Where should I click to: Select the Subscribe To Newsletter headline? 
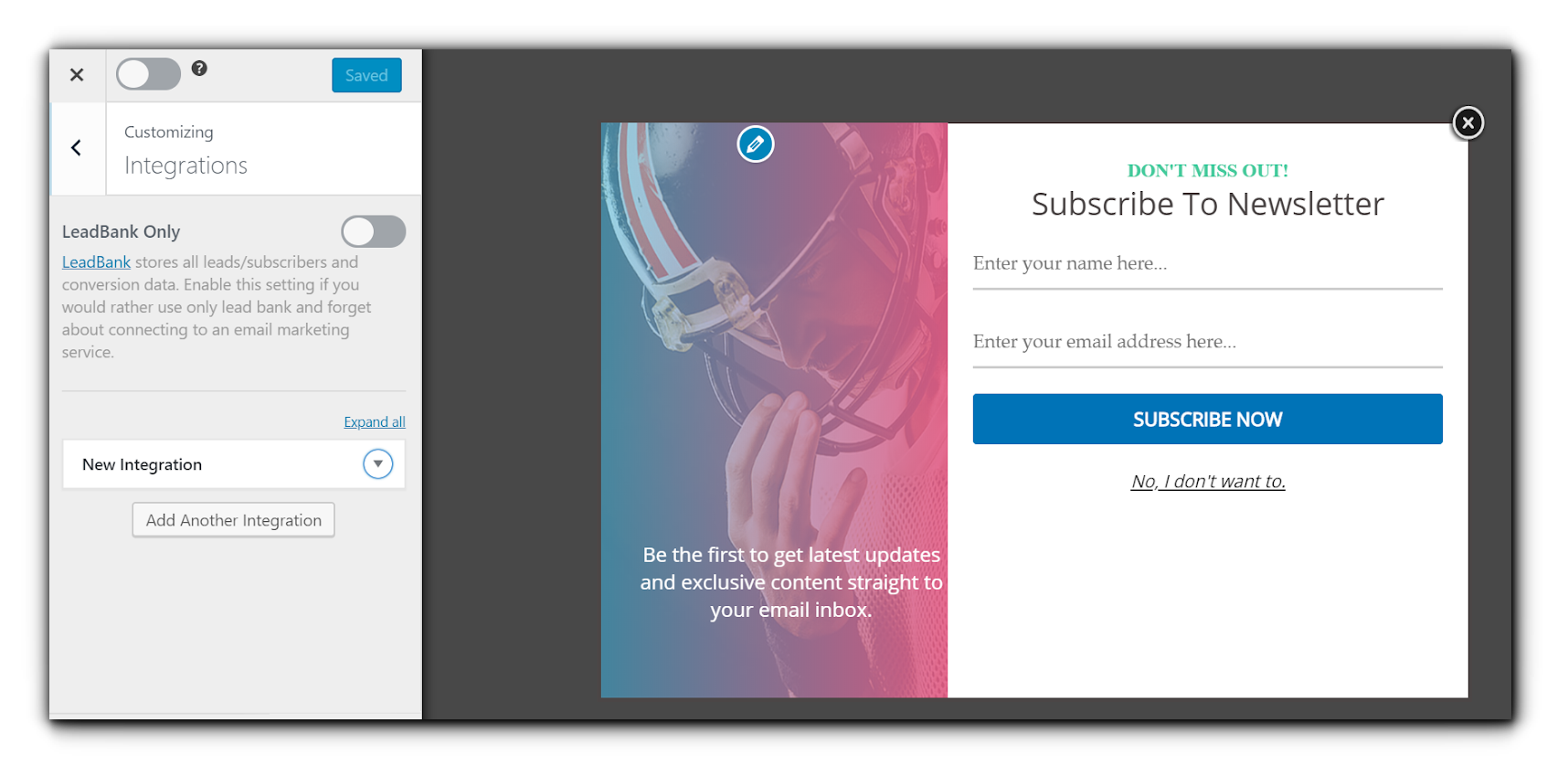1207,204
